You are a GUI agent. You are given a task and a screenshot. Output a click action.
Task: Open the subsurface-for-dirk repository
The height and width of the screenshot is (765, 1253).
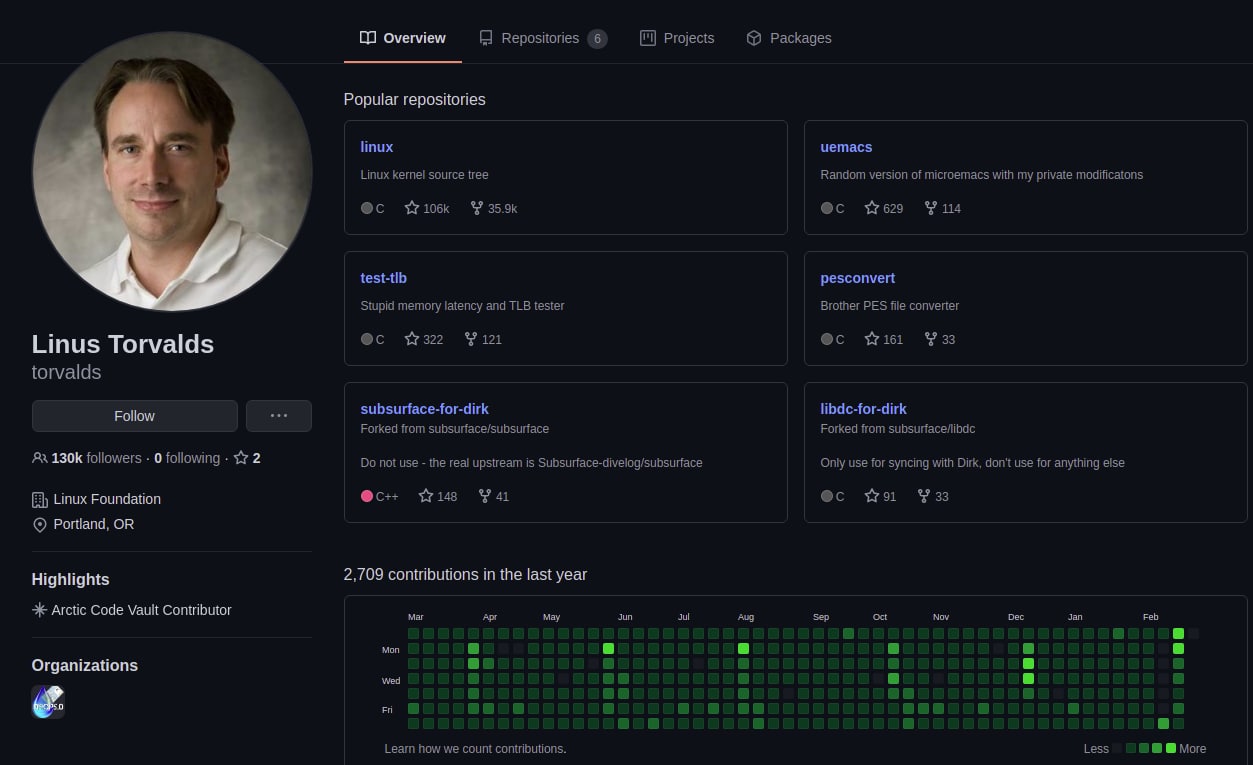[x=425, y=409]
